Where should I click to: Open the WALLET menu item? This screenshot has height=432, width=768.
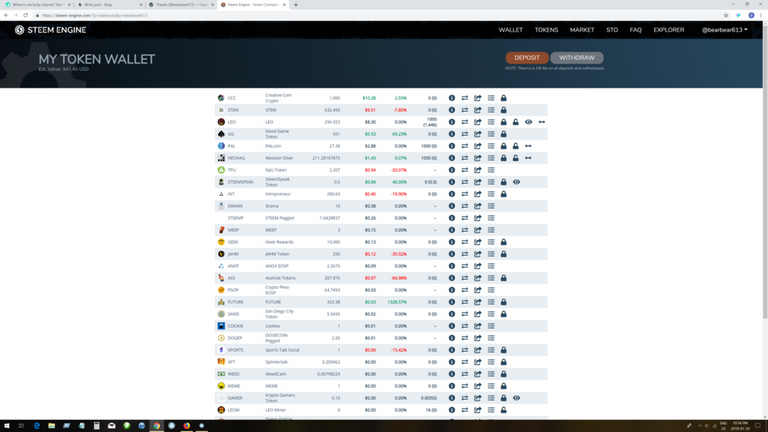click(510, 30)
